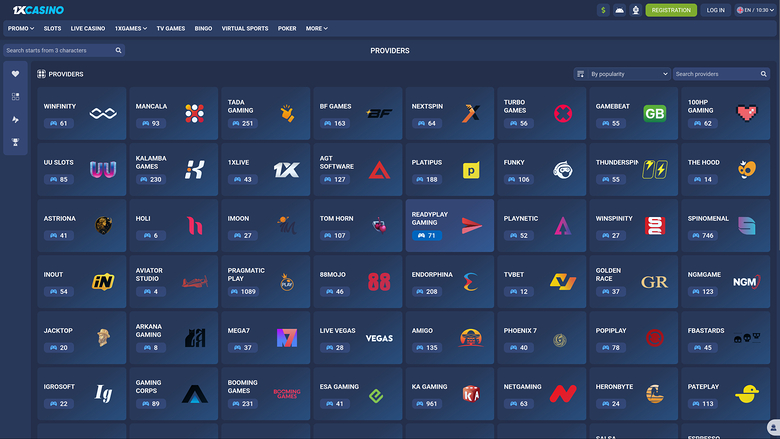Click the InOut yellow iN logo
780x439 pixels.
click(x=103, y=282)
